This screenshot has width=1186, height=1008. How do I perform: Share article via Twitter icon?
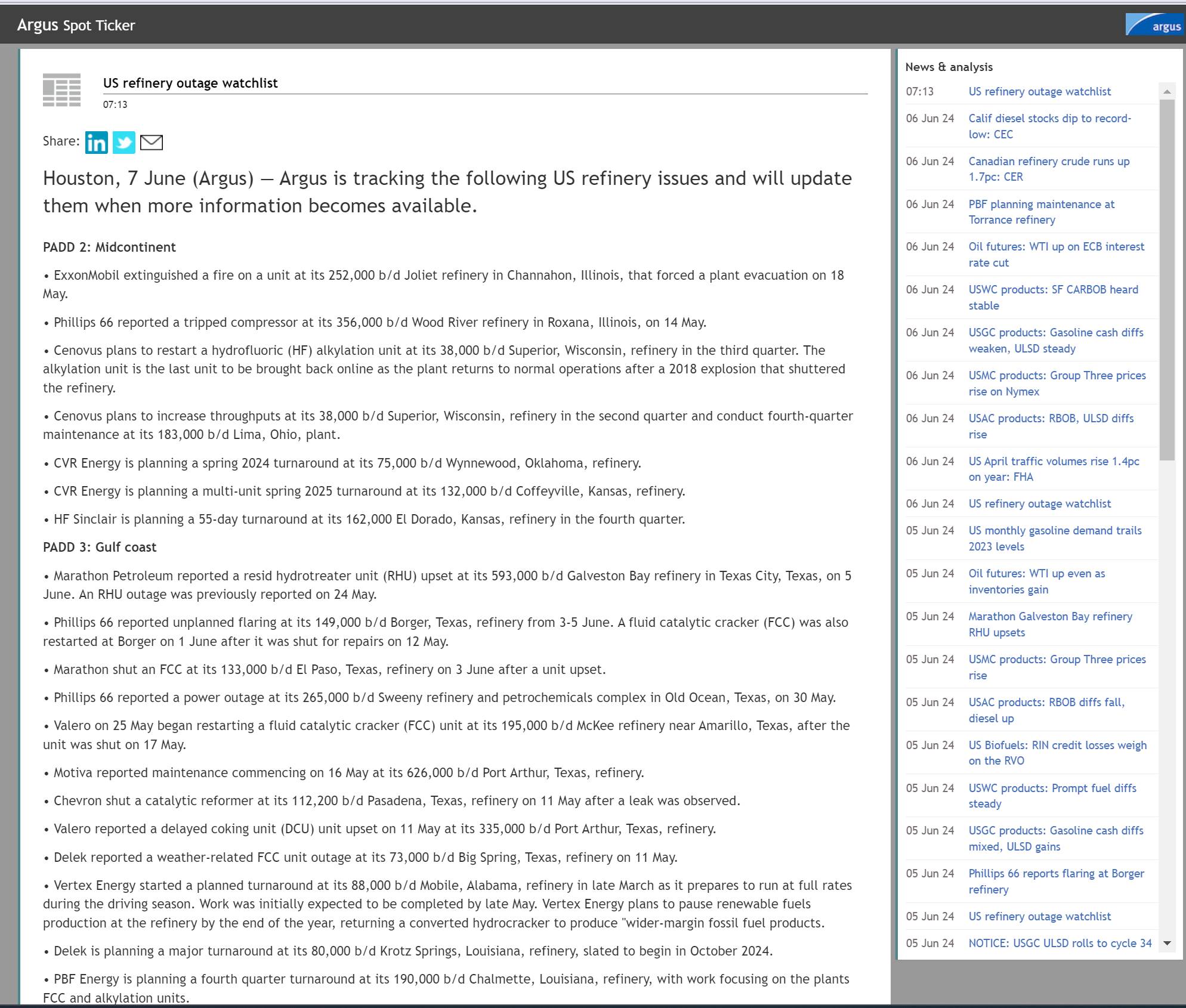point(124,143)
